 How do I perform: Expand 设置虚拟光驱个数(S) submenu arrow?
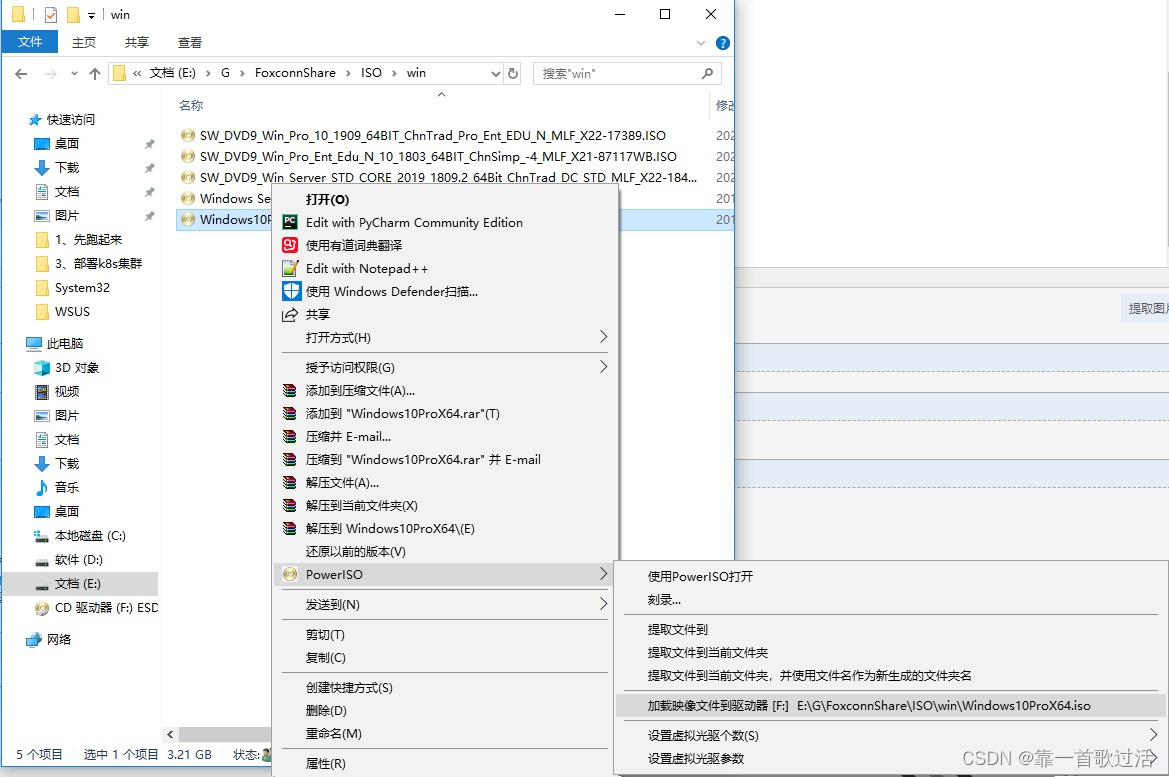point(1153,734)
